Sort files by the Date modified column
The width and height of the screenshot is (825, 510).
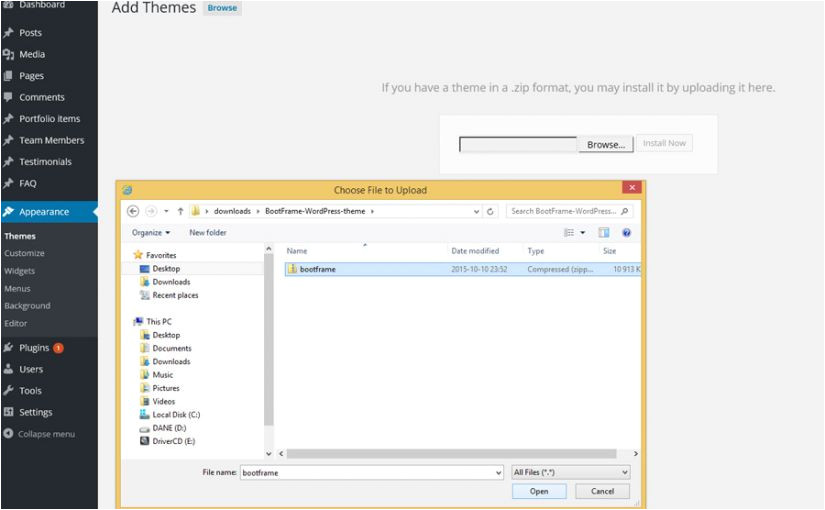[475, 251]
